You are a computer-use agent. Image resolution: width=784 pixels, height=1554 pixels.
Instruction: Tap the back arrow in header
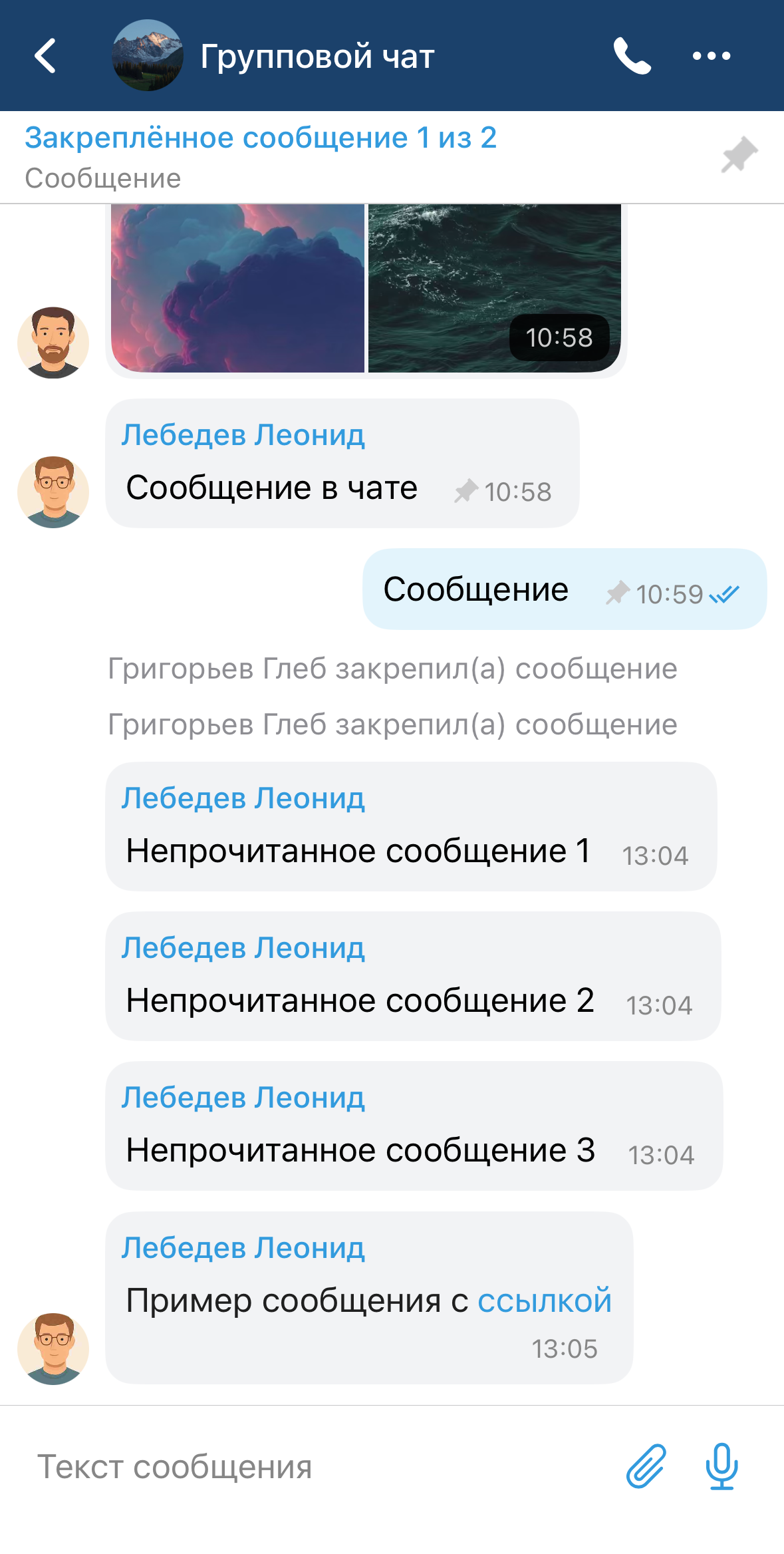[45, 56]
